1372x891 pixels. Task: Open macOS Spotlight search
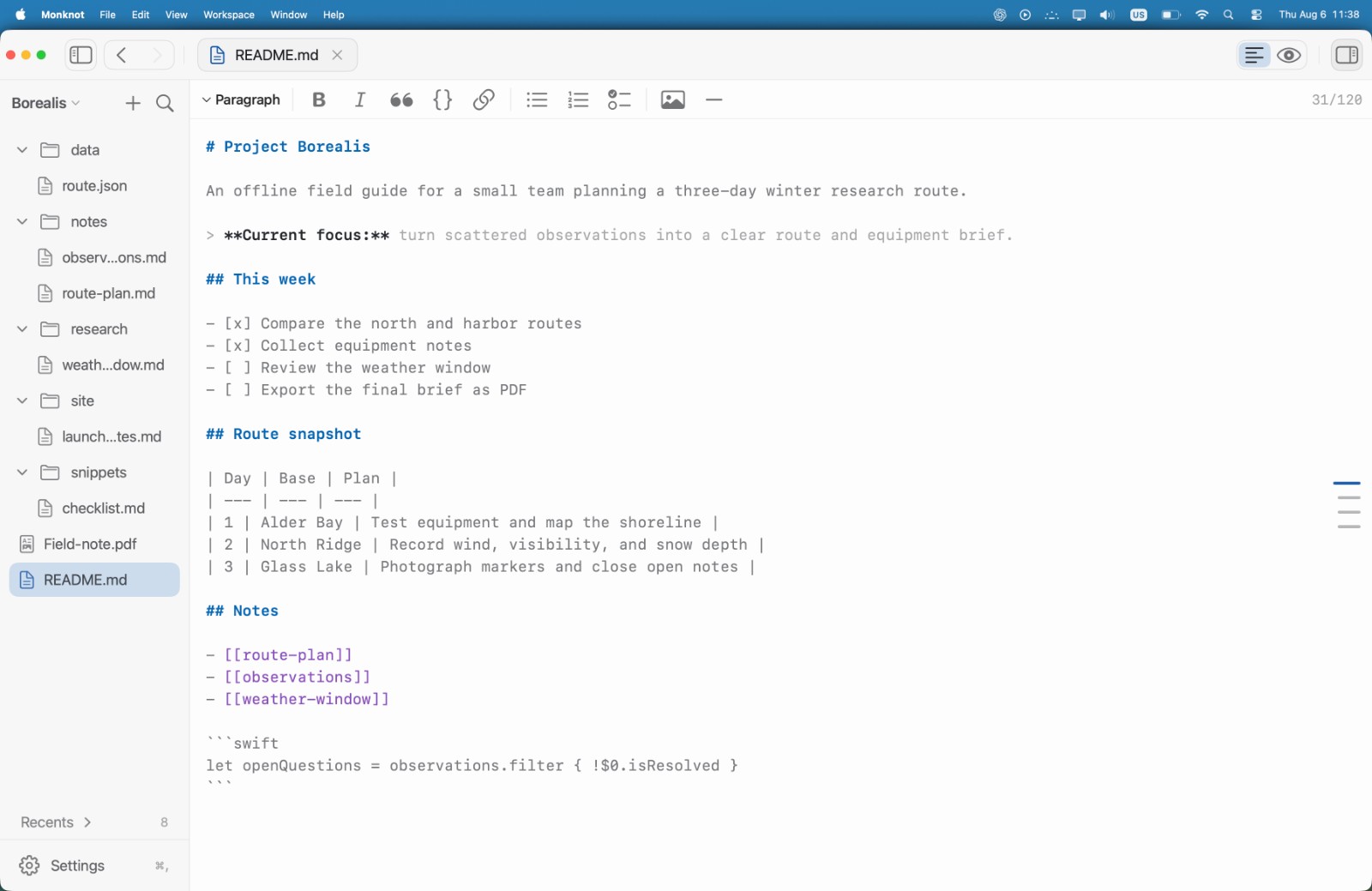point(1229,15)
